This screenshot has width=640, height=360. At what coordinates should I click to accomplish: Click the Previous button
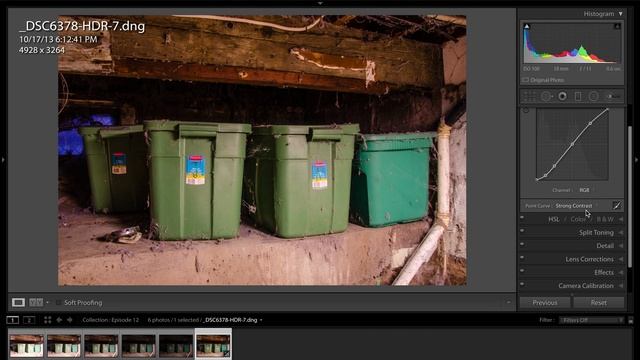click(x=545, y=302)
